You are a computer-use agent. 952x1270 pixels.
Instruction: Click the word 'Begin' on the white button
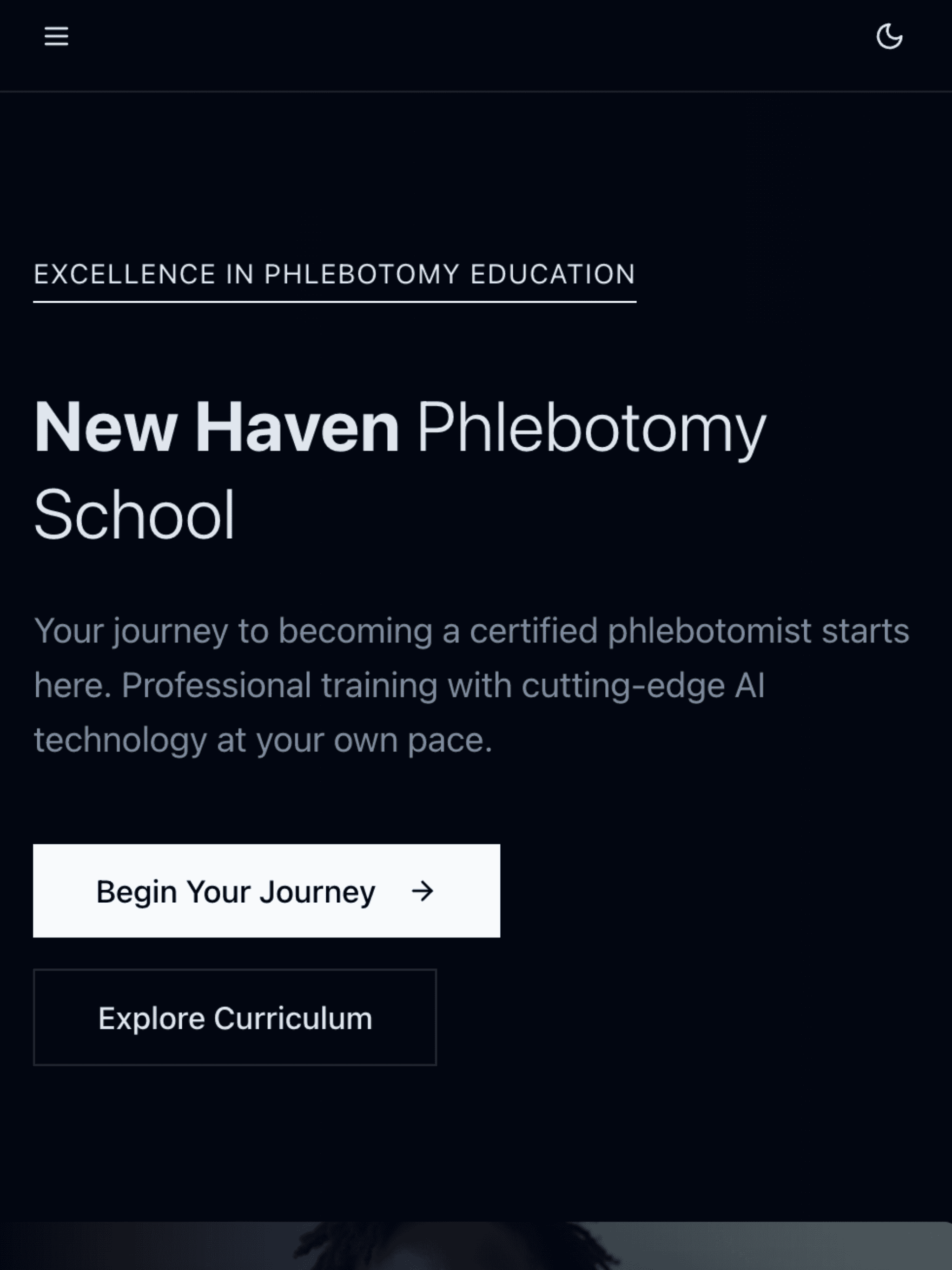[136, 892]
